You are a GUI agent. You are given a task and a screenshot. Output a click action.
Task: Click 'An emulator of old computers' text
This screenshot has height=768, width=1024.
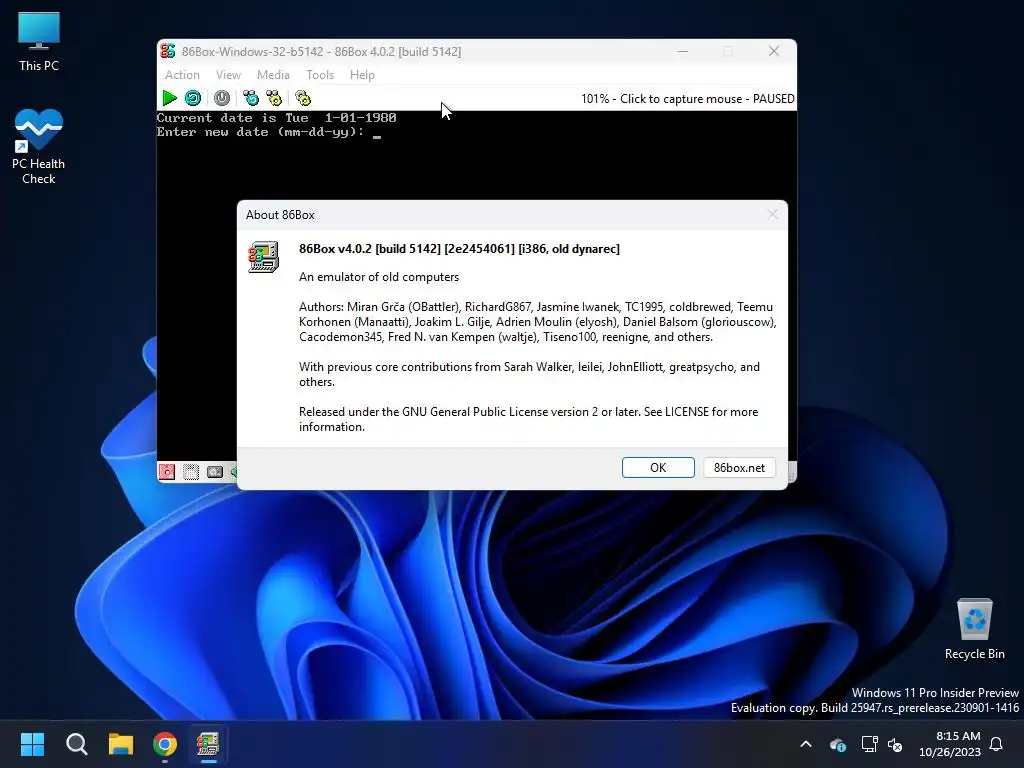point(379,277)
